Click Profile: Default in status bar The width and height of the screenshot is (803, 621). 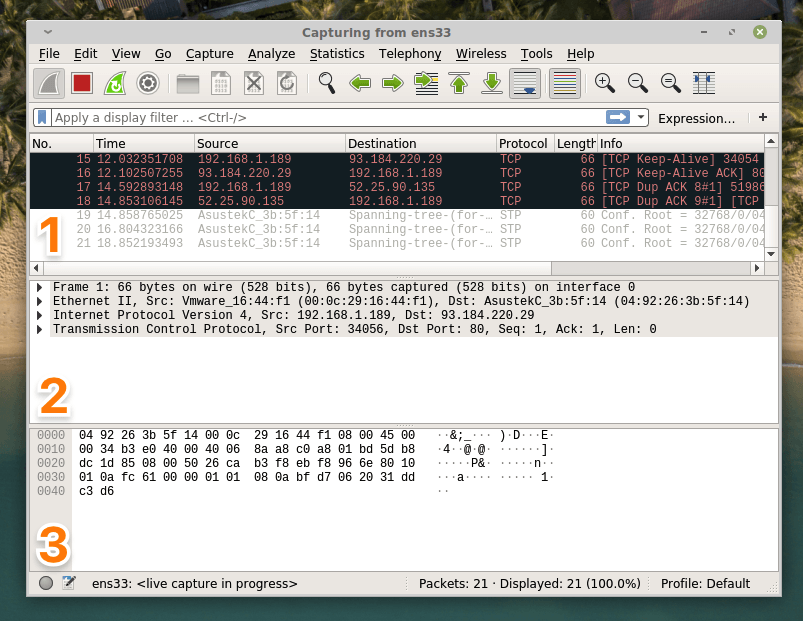(x=705, y=584)
